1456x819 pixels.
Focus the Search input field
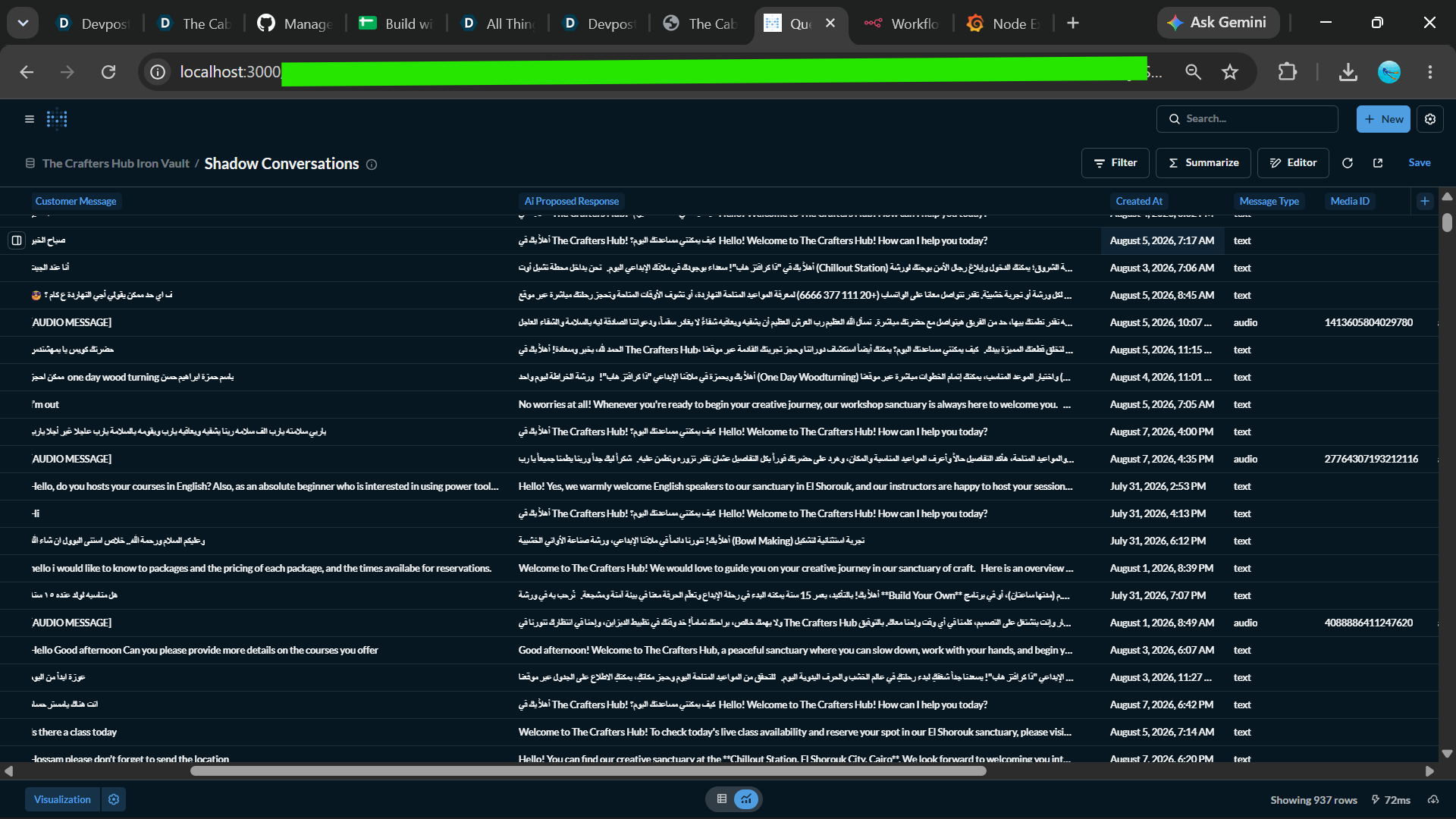1247,119
